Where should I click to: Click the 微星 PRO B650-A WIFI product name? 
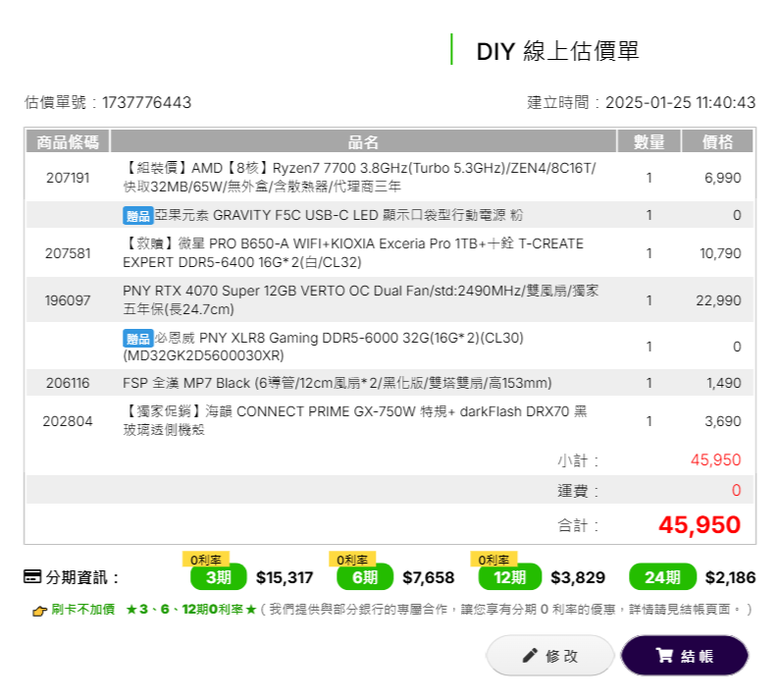353,253
